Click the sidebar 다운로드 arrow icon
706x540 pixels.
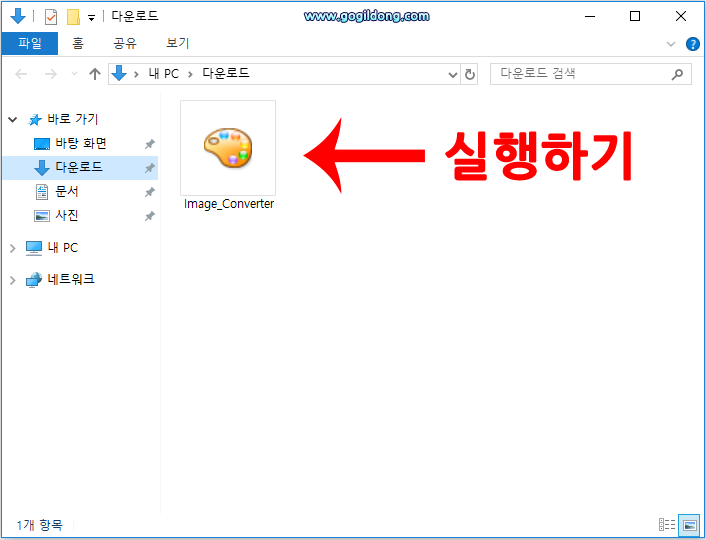pos(42,168)
